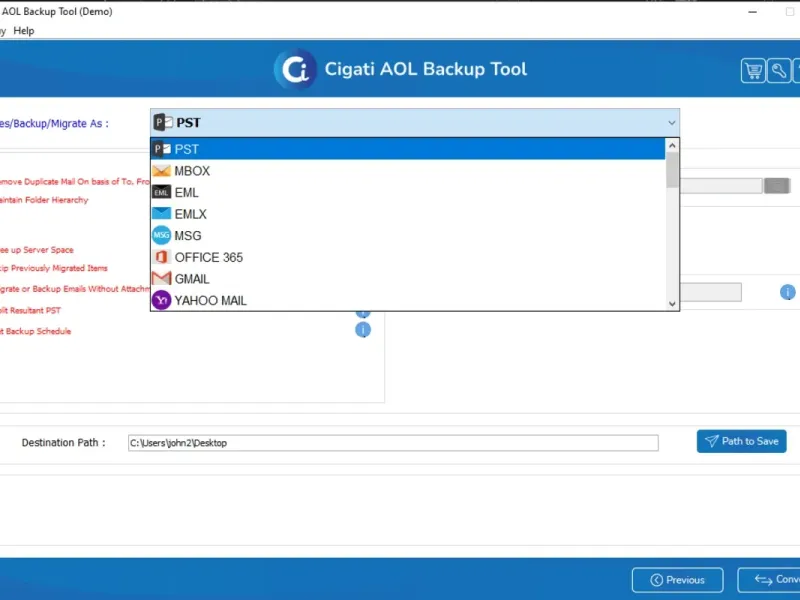
Task: Minimize the AOL Backup Tool window
Action: click(753, 12)
